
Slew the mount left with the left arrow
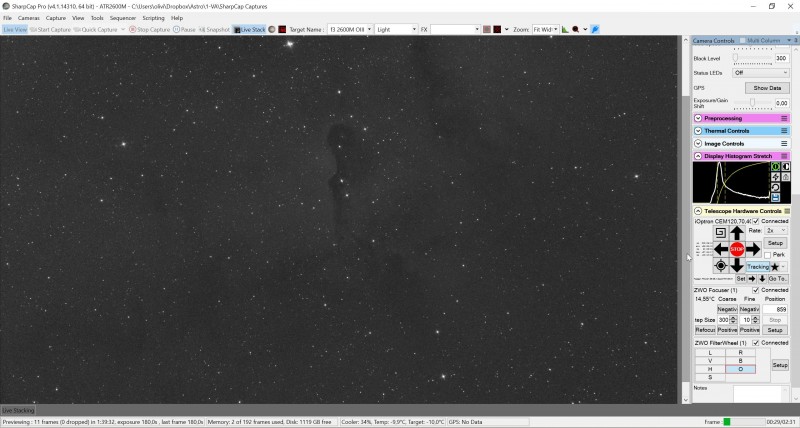(x=721, y=249)
